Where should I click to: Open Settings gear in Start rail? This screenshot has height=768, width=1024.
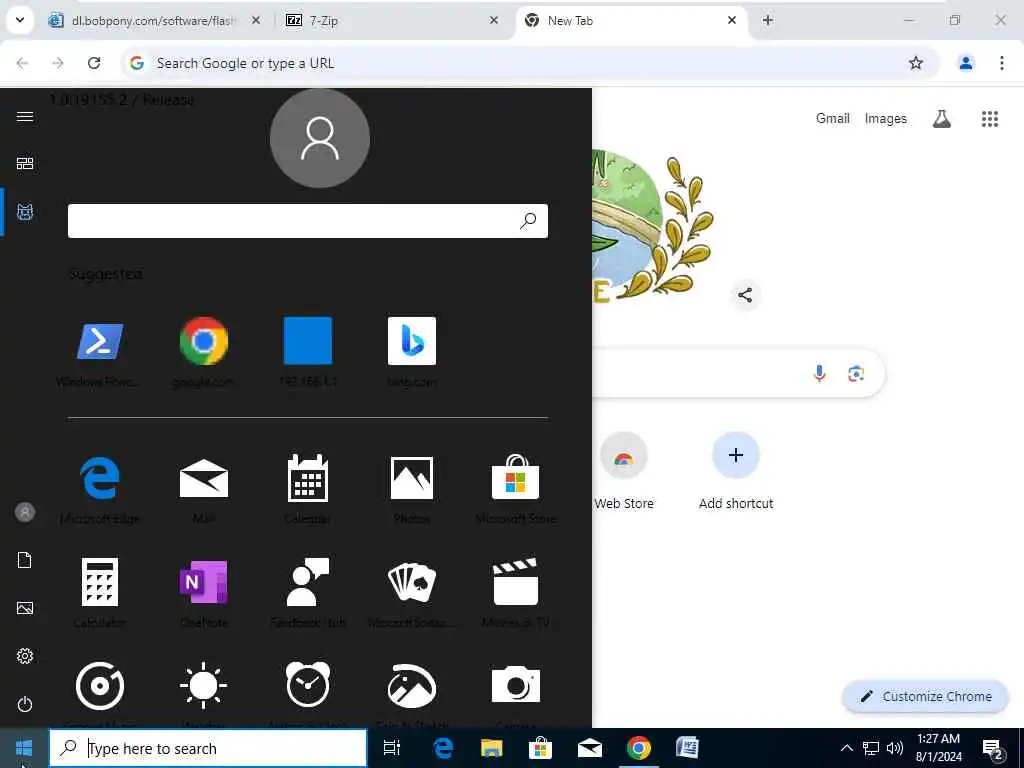(25, 656)
